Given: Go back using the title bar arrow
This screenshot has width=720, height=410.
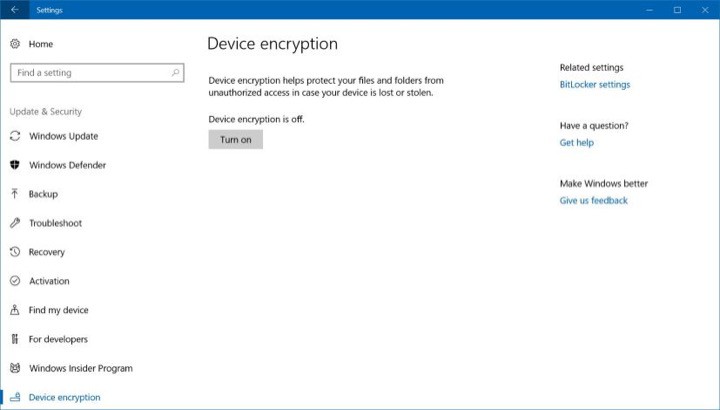Looking at the screenshot, I should pyautogui.click(x=15, y=10).
